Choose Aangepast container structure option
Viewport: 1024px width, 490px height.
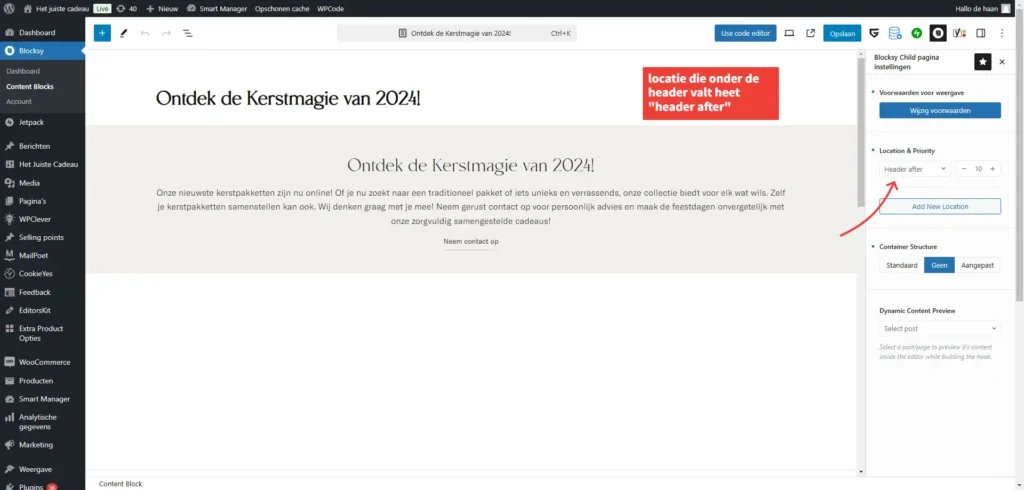point(977,265)
